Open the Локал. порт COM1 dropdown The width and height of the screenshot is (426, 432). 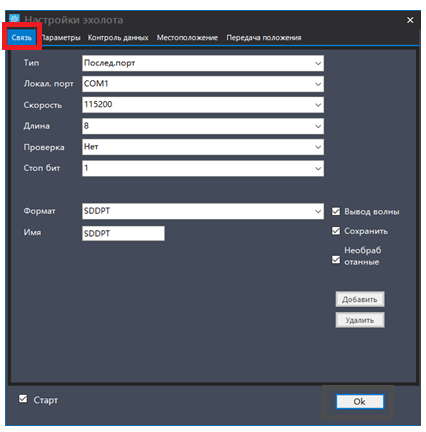(203, 84)
